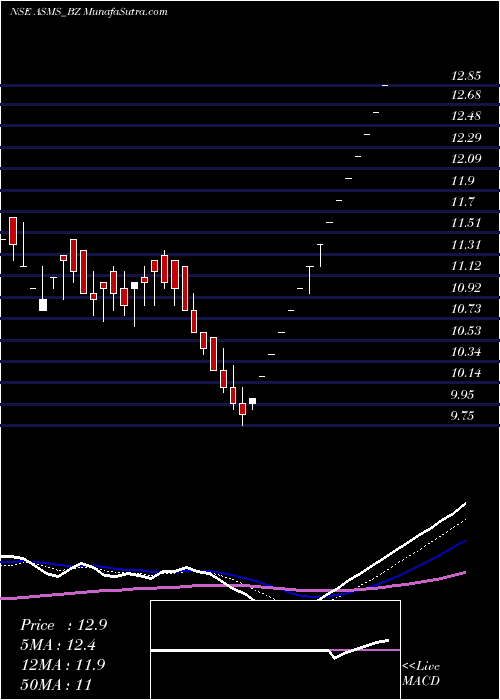Click the 10.53 price axis label
This screenshot has height=700, width=500.
(x=466, y=330)
